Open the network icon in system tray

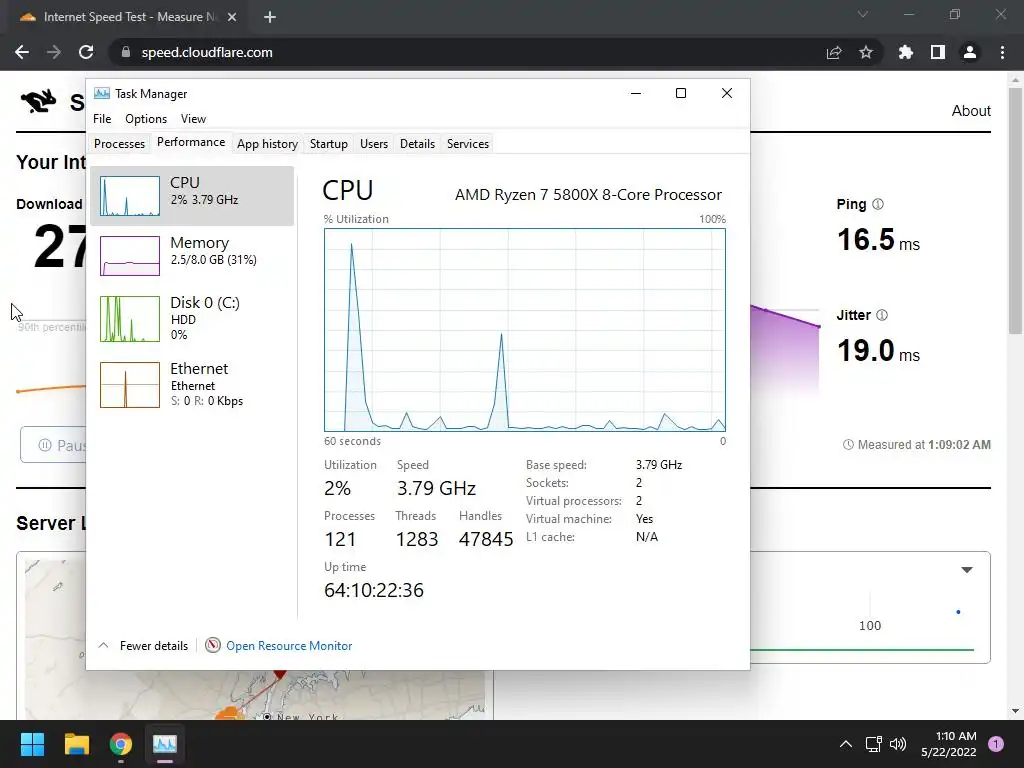click(873, 744)
